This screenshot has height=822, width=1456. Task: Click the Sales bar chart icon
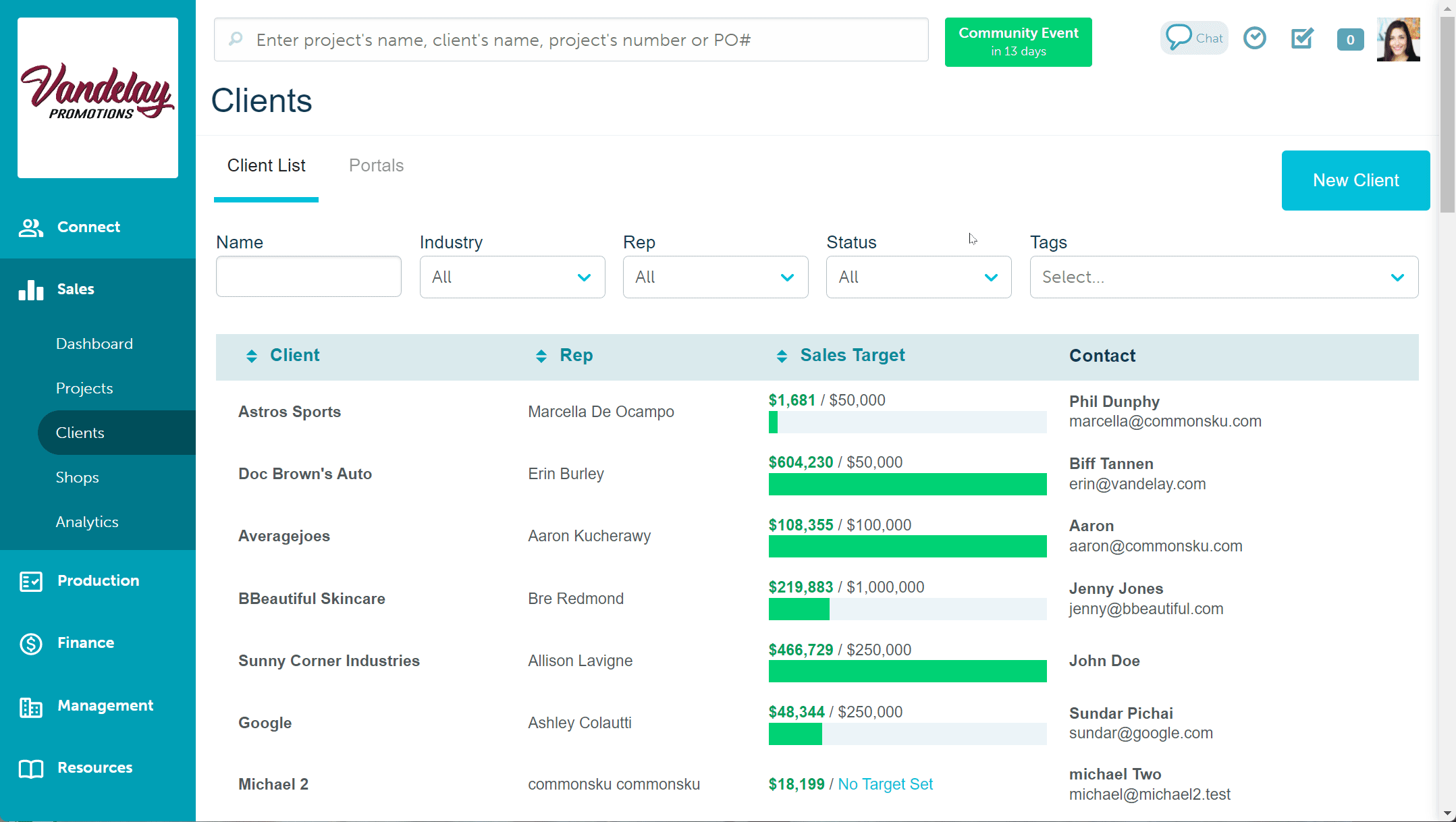click(x=31, y=290)
